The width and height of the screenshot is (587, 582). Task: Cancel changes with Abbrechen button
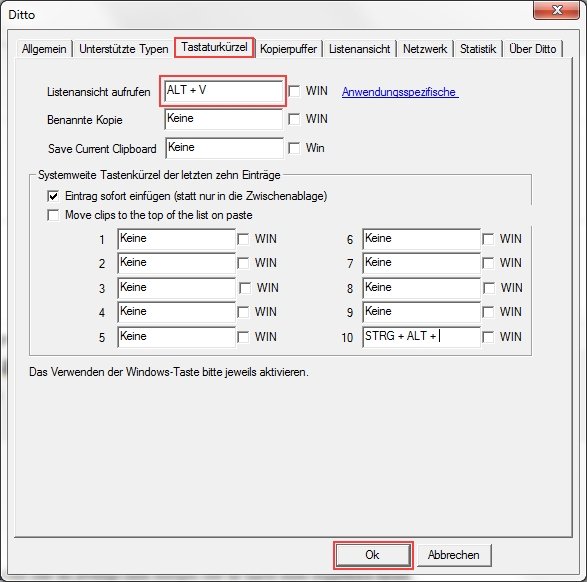[454, 555]
